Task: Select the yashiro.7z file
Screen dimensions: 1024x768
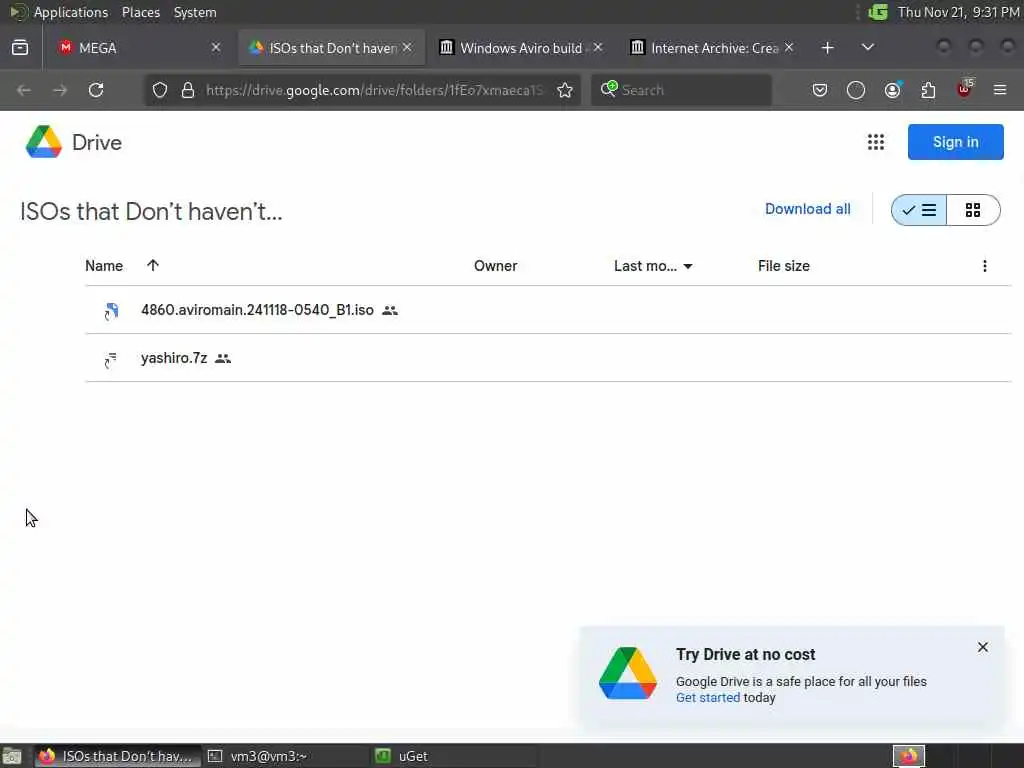Action: coord(548,359)
